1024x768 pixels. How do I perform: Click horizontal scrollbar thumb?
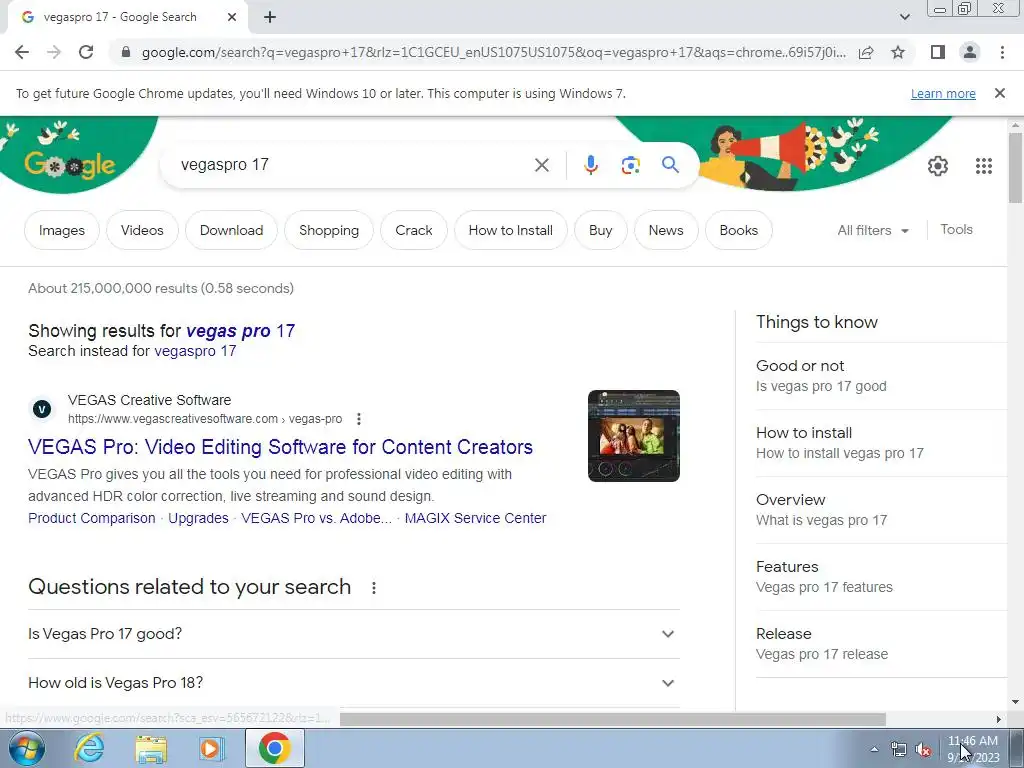click(x=613, y=719)
